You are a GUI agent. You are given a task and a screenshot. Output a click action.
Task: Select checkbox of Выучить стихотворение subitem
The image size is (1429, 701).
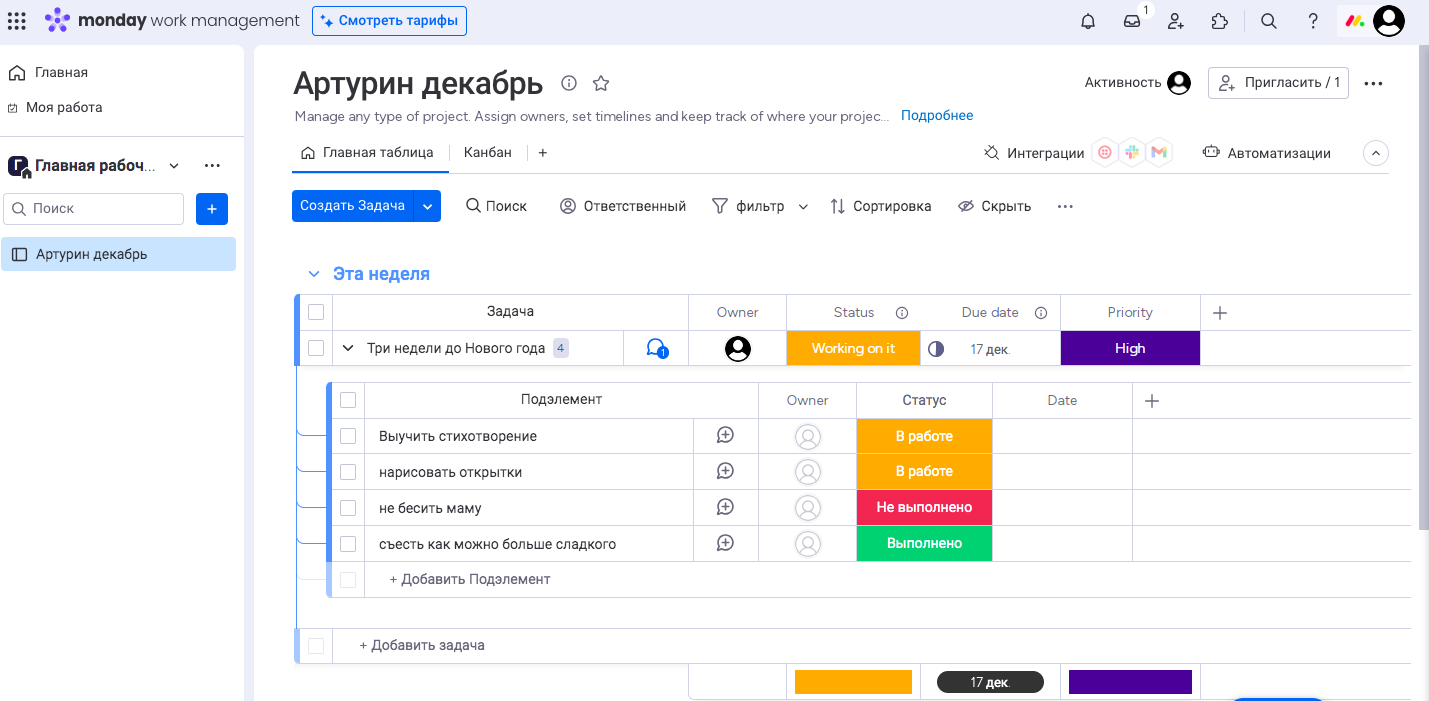347,435
